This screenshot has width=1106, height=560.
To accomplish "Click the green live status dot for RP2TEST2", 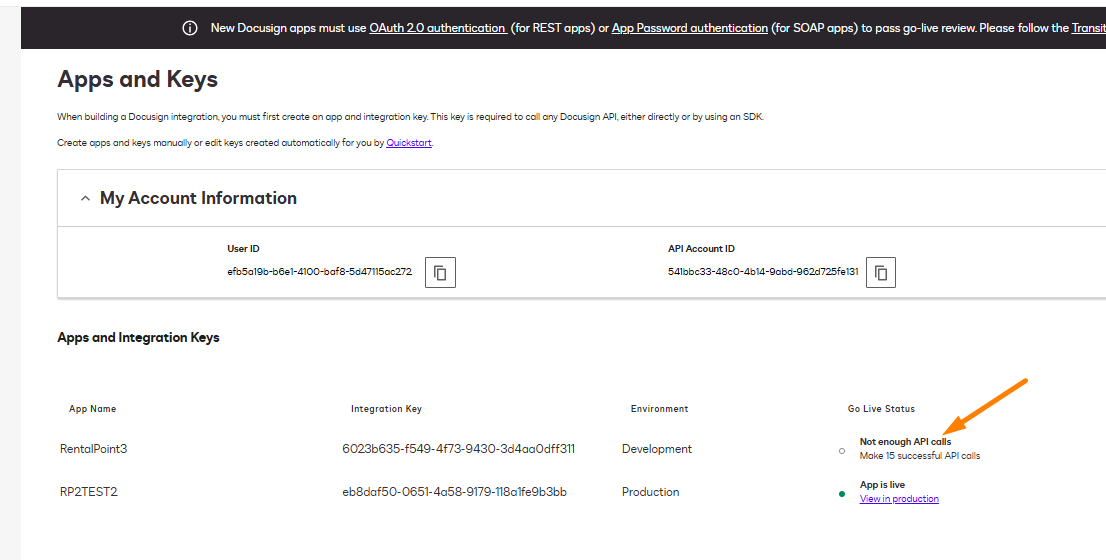I will click(841, 494).
